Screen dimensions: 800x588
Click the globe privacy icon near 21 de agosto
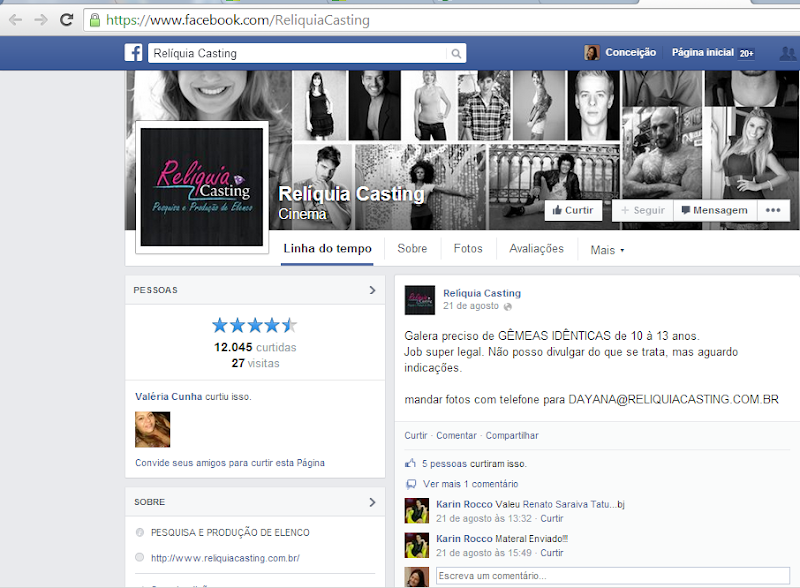(508, 306)
